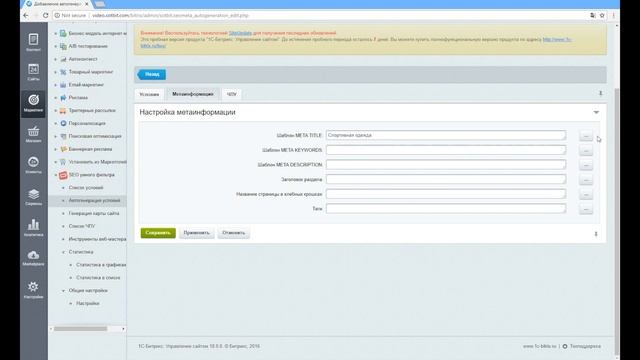Click the blue Назад button
This screenshot has width=640, height=360.
pos(151,74)
